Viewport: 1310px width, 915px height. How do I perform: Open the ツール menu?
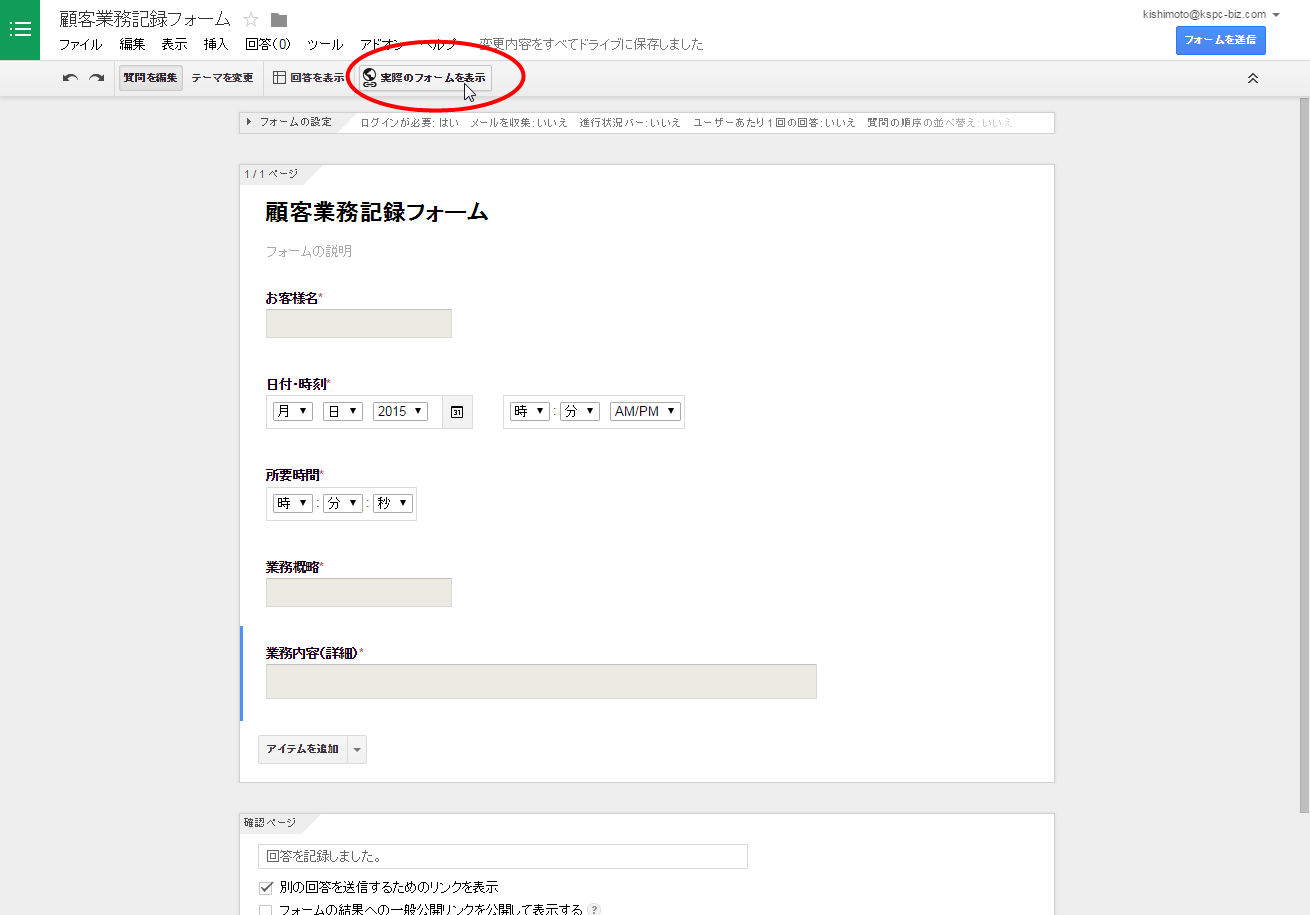325,44
